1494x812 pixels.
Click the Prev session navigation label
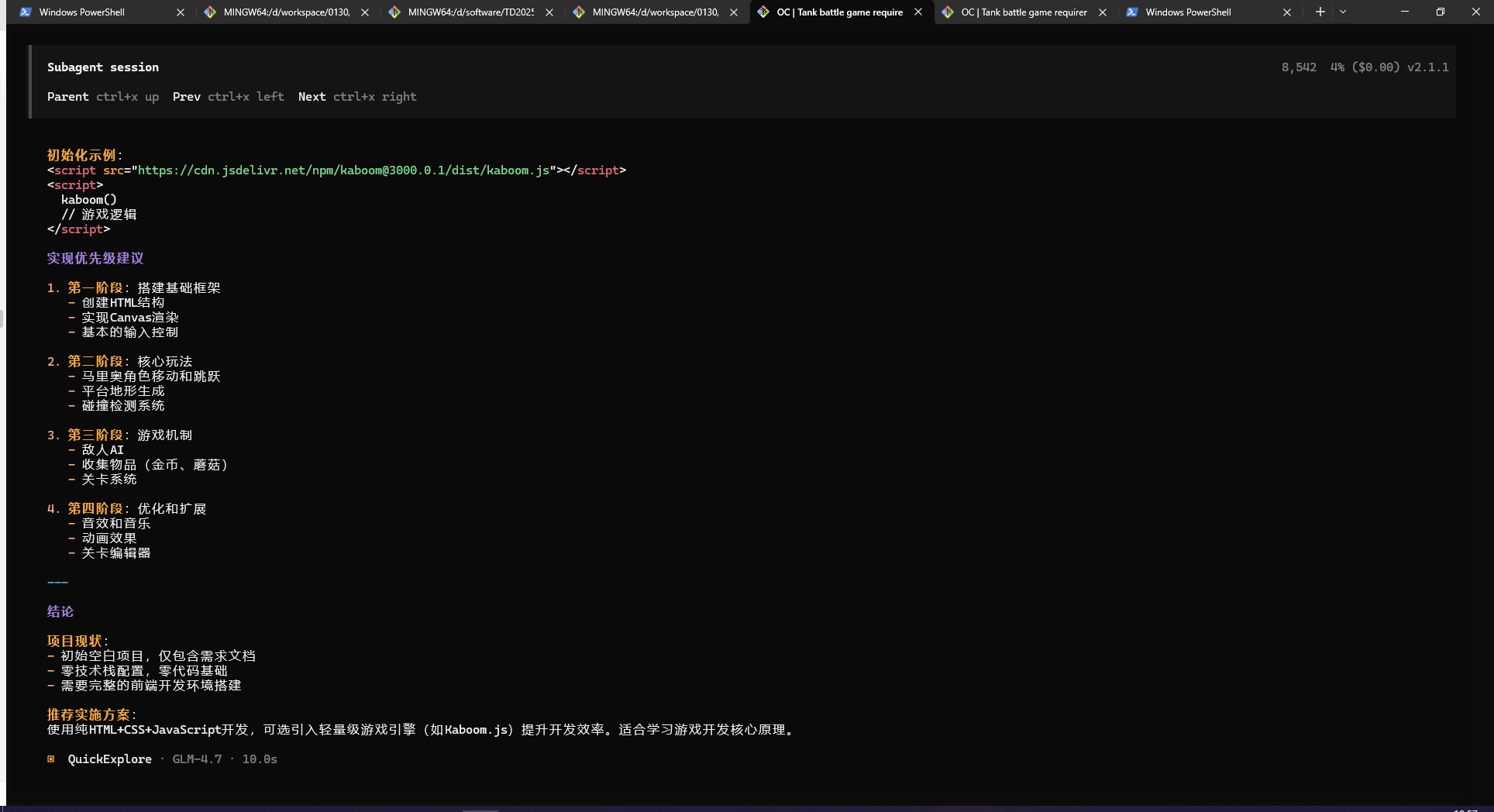click(x=187, y=97)
